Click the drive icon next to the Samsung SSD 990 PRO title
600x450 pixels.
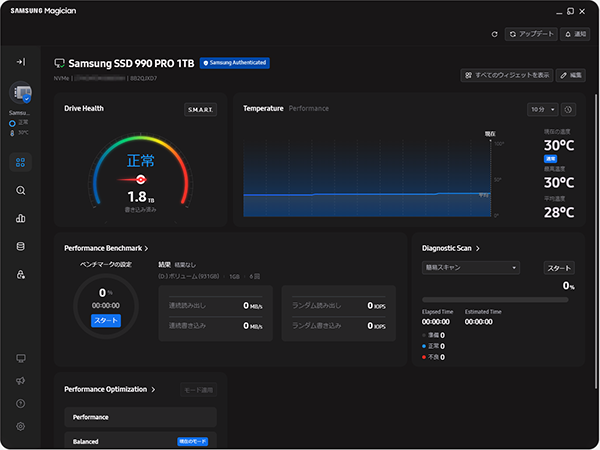[59, 63]
